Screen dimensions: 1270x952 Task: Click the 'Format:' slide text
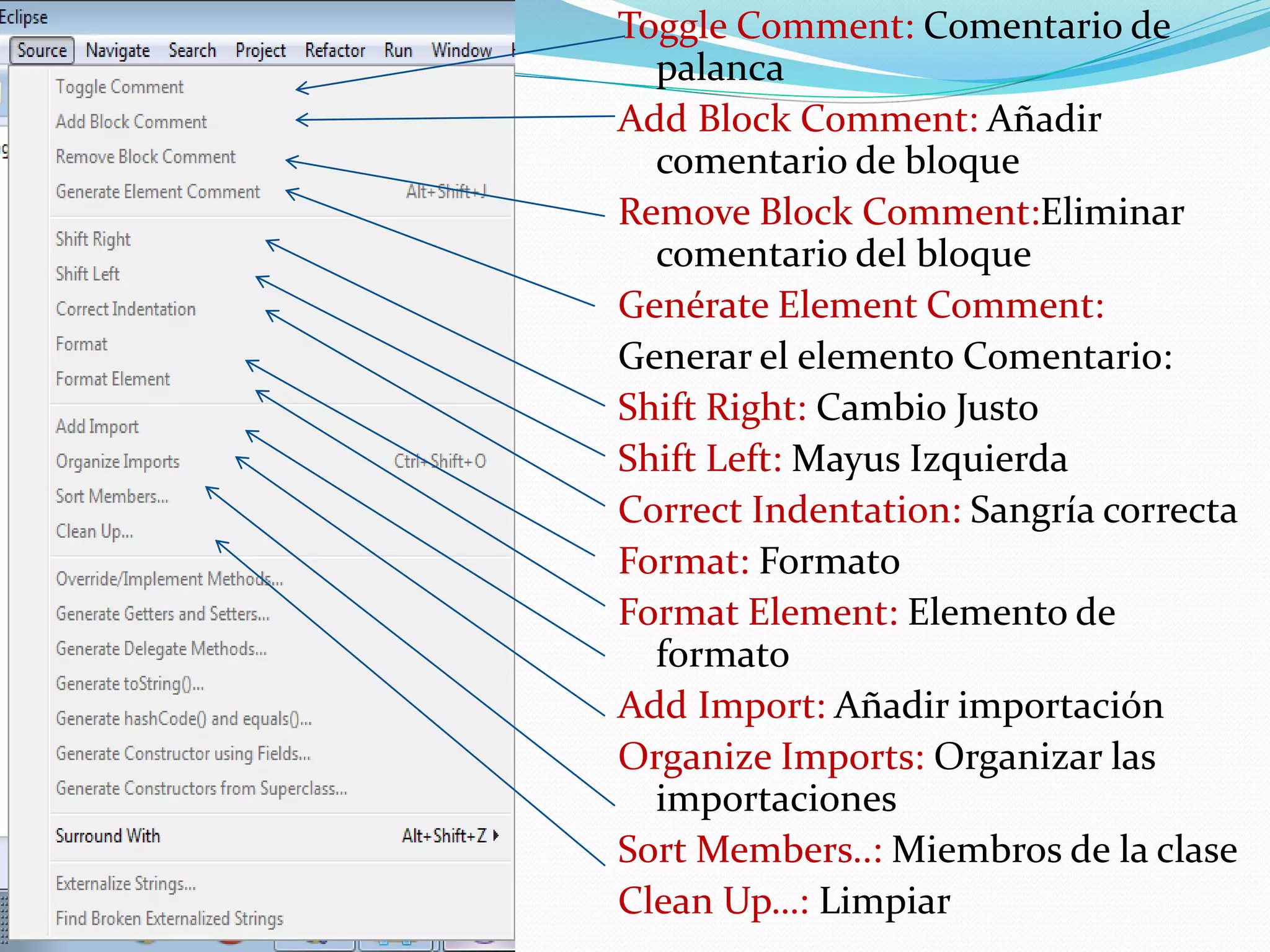coord(684,562)
